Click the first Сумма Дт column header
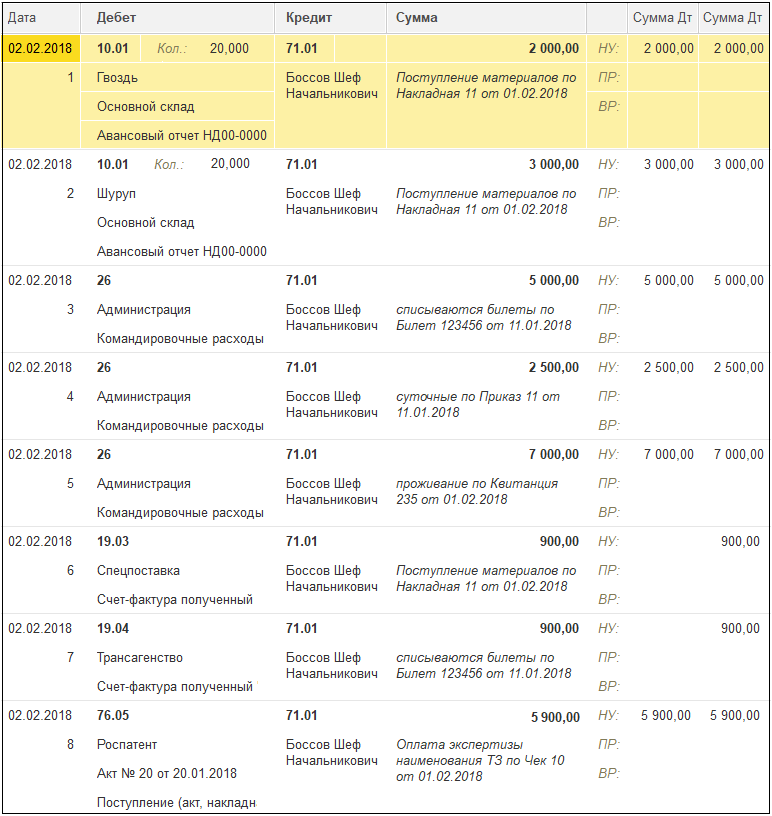 coord(662,18)
